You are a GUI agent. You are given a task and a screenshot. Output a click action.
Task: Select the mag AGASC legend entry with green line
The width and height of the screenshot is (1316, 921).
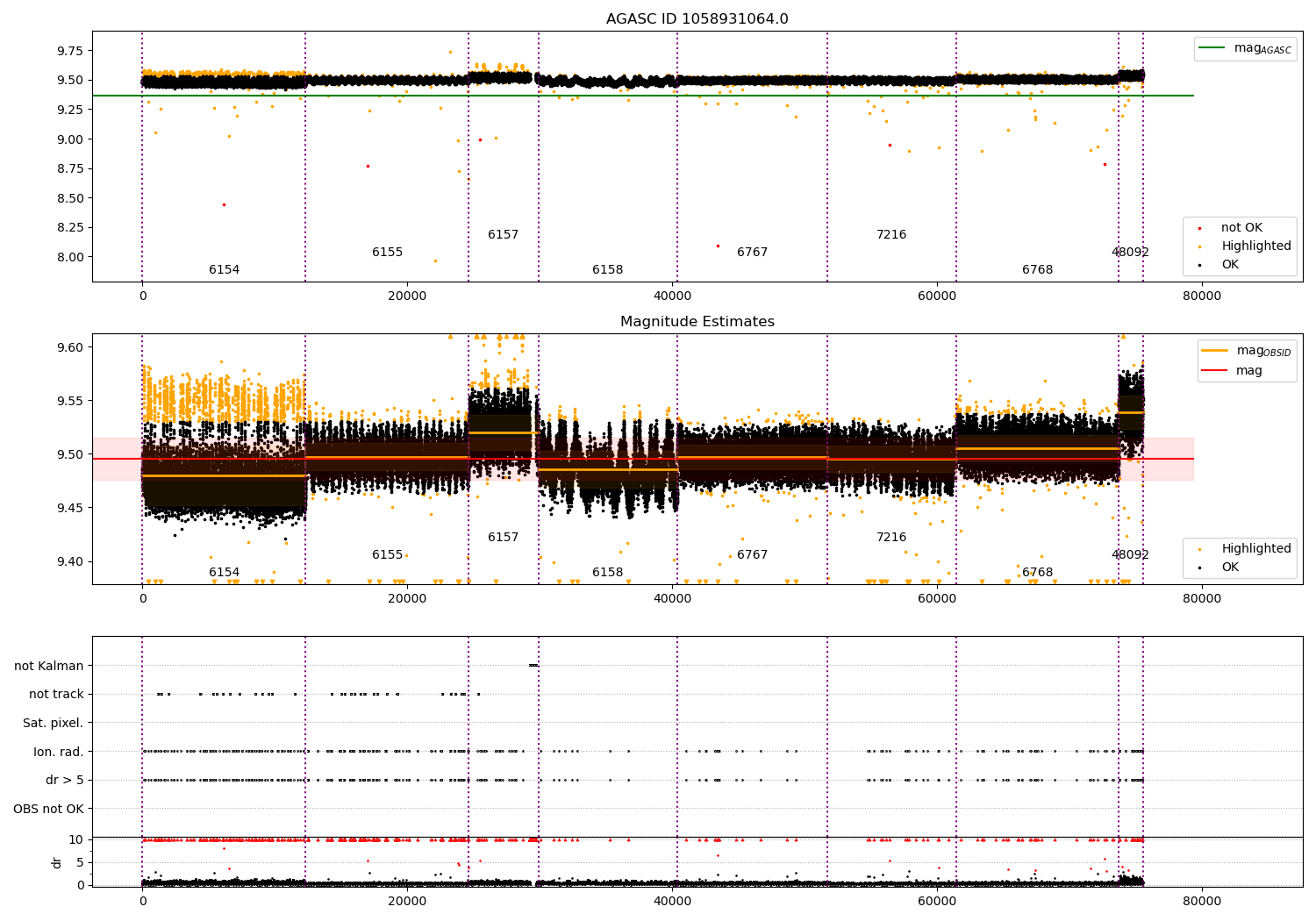(1245, 48)
